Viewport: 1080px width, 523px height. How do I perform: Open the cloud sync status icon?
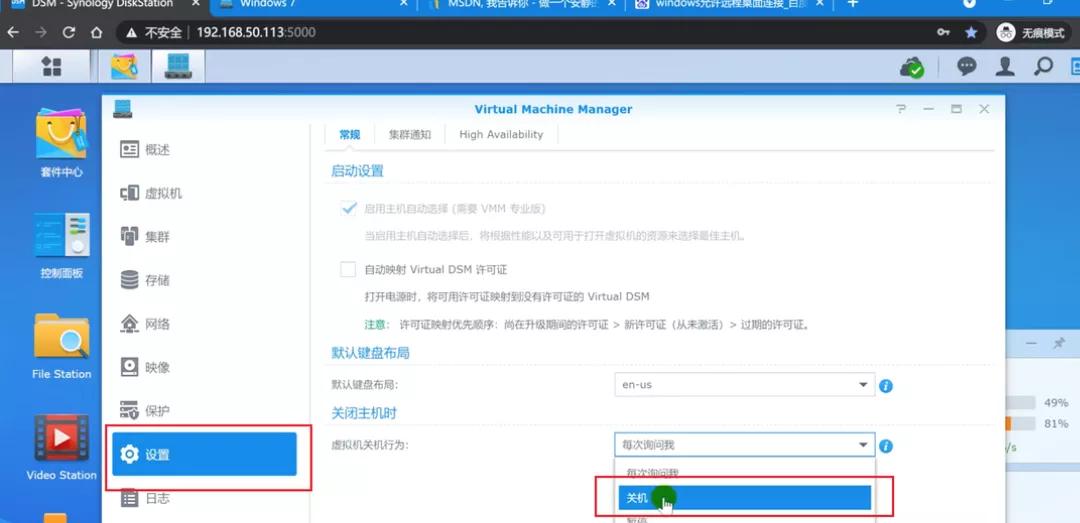pos(912,67)
